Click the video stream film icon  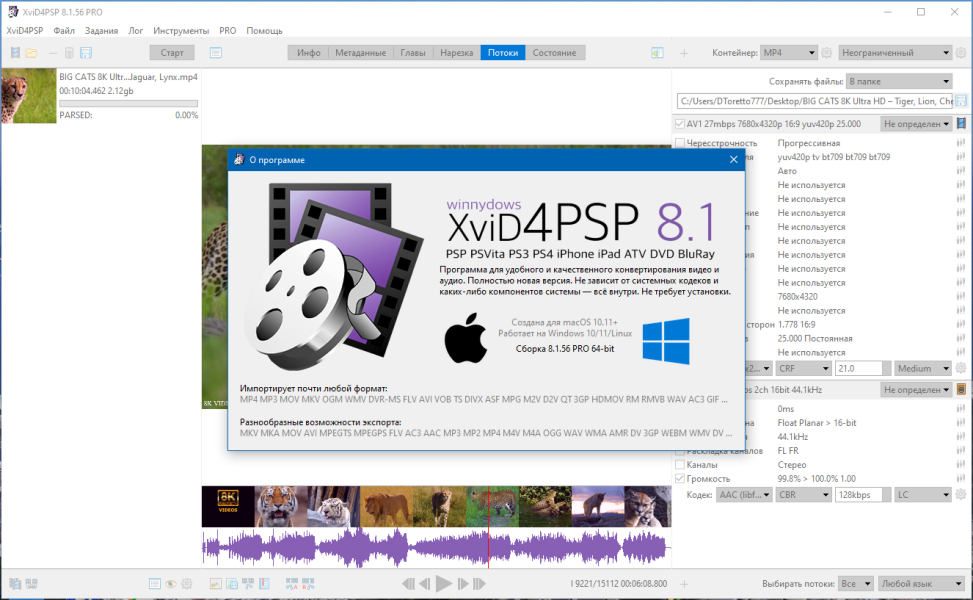(x=961, y=123)
